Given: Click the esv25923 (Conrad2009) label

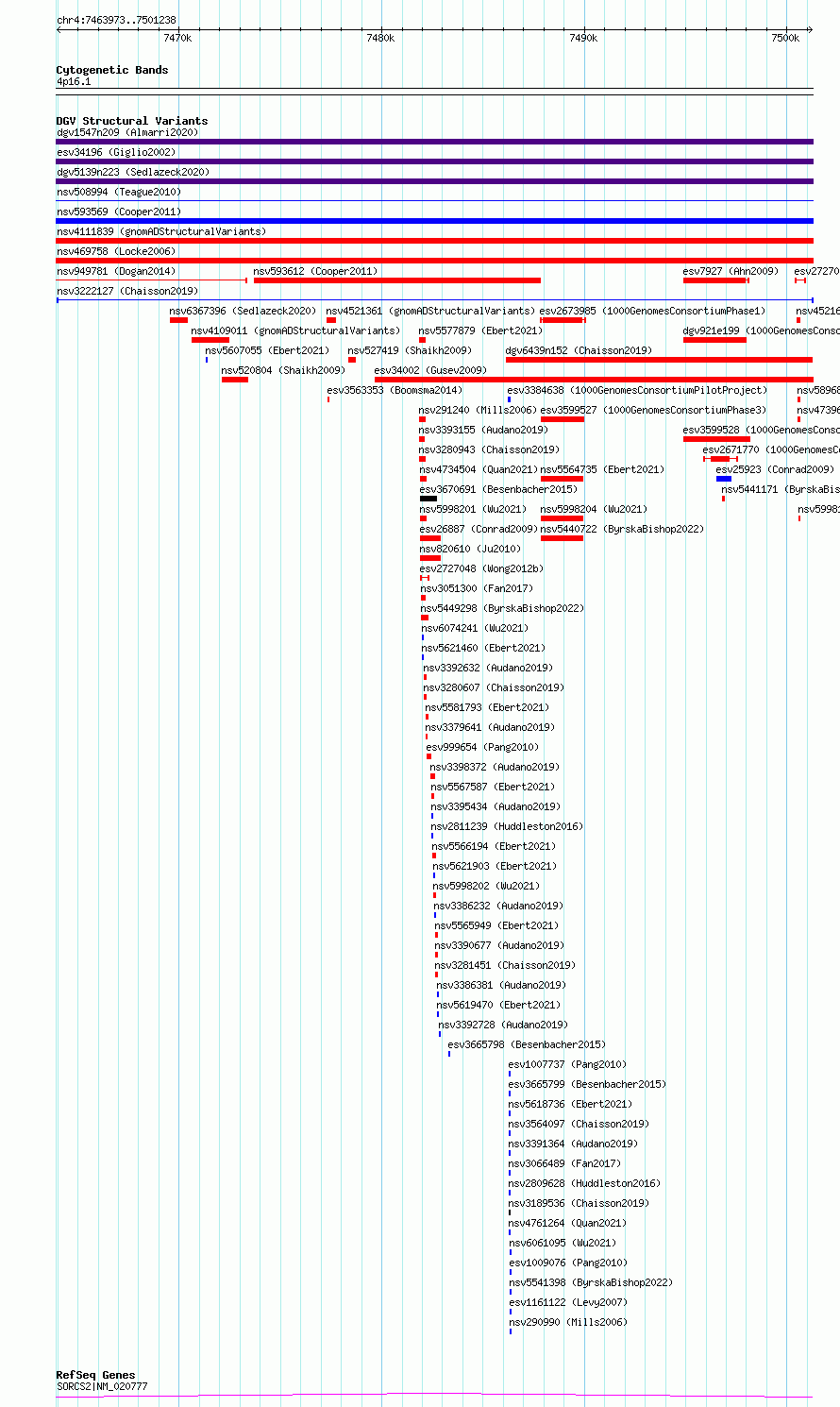Looking at the screenshot, I should tap(775, 469).
